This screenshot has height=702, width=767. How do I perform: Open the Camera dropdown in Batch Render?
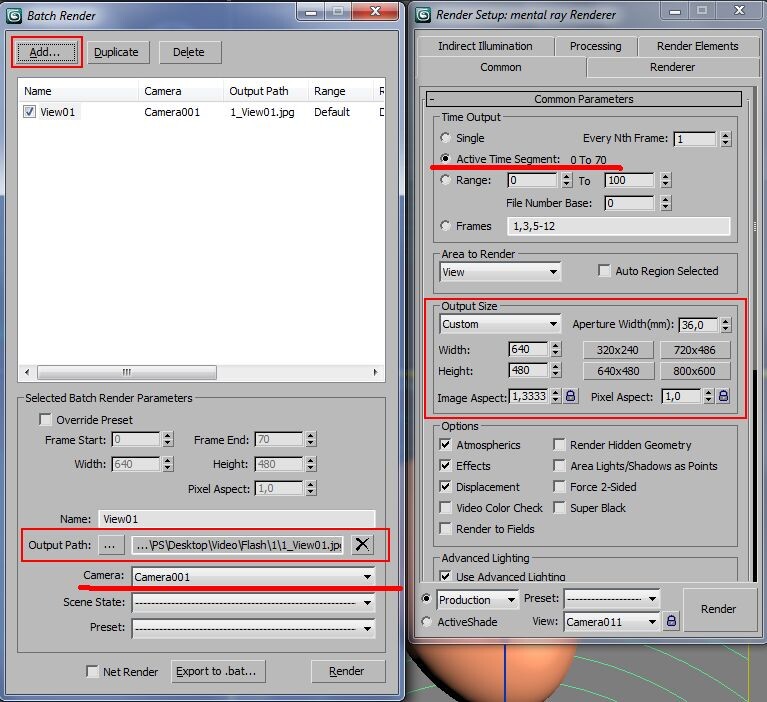[x=253, y=577]
